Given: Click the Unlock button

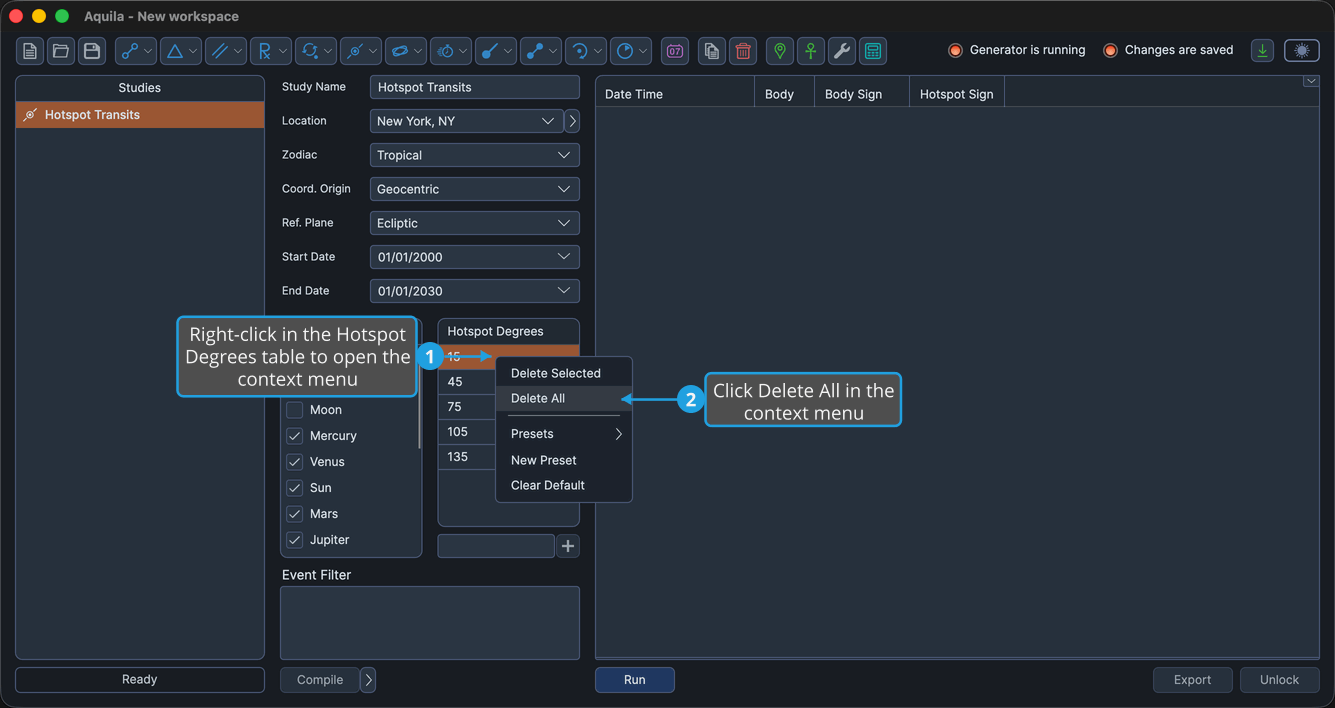Looking at the screenshot, I should pyautogui.click(x=1280, y=680).
